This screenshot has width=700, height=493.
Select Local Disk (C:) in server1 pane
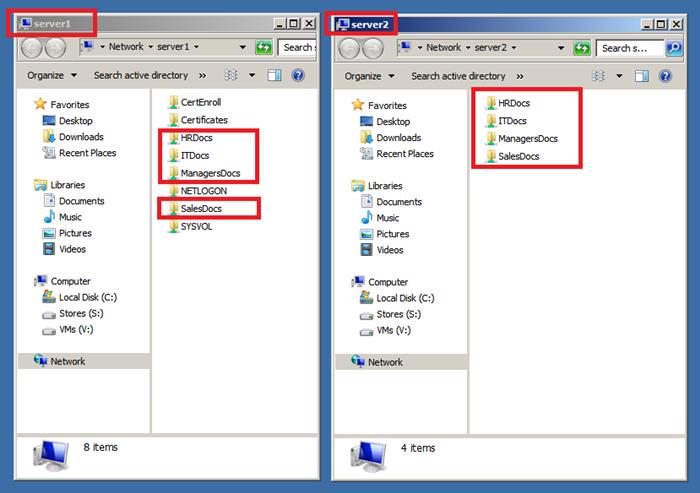pyautogui.click(x=79, y=297)
